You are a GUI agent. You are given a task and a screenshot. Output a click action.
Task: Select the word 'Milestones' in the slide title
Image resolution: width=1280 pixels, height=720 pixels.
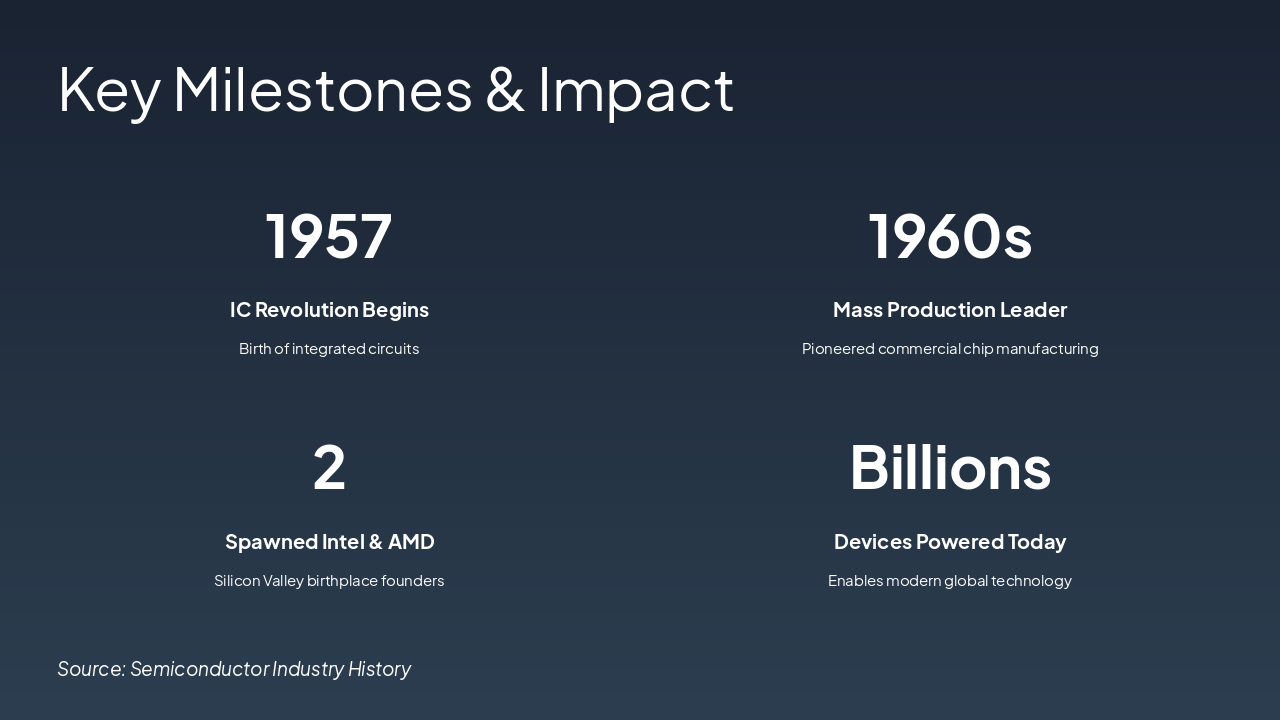pyautogui.click(x=322, y=90)
